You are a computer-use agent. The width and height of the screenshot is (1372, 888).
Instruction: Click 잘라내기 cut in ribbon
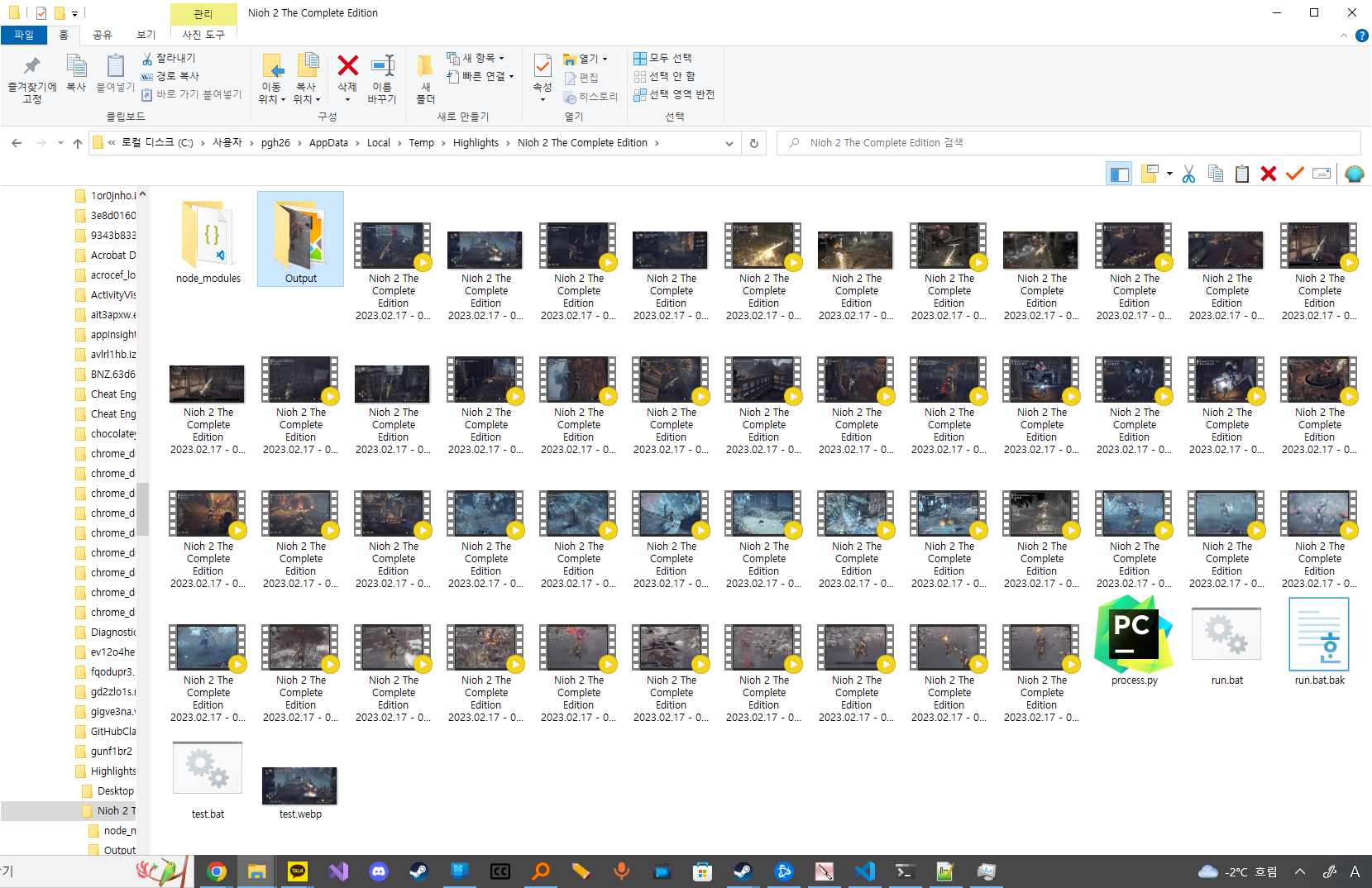pyautogui.click(x=169, y=58)
